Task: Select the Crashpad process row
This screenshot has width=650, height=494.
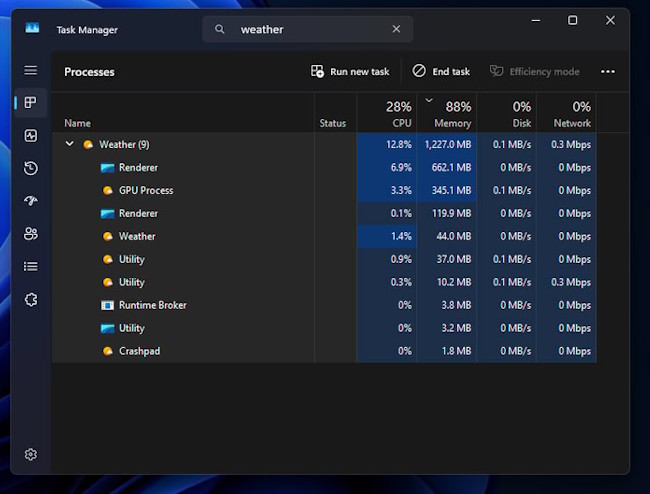Action: (x=324, y=351)
